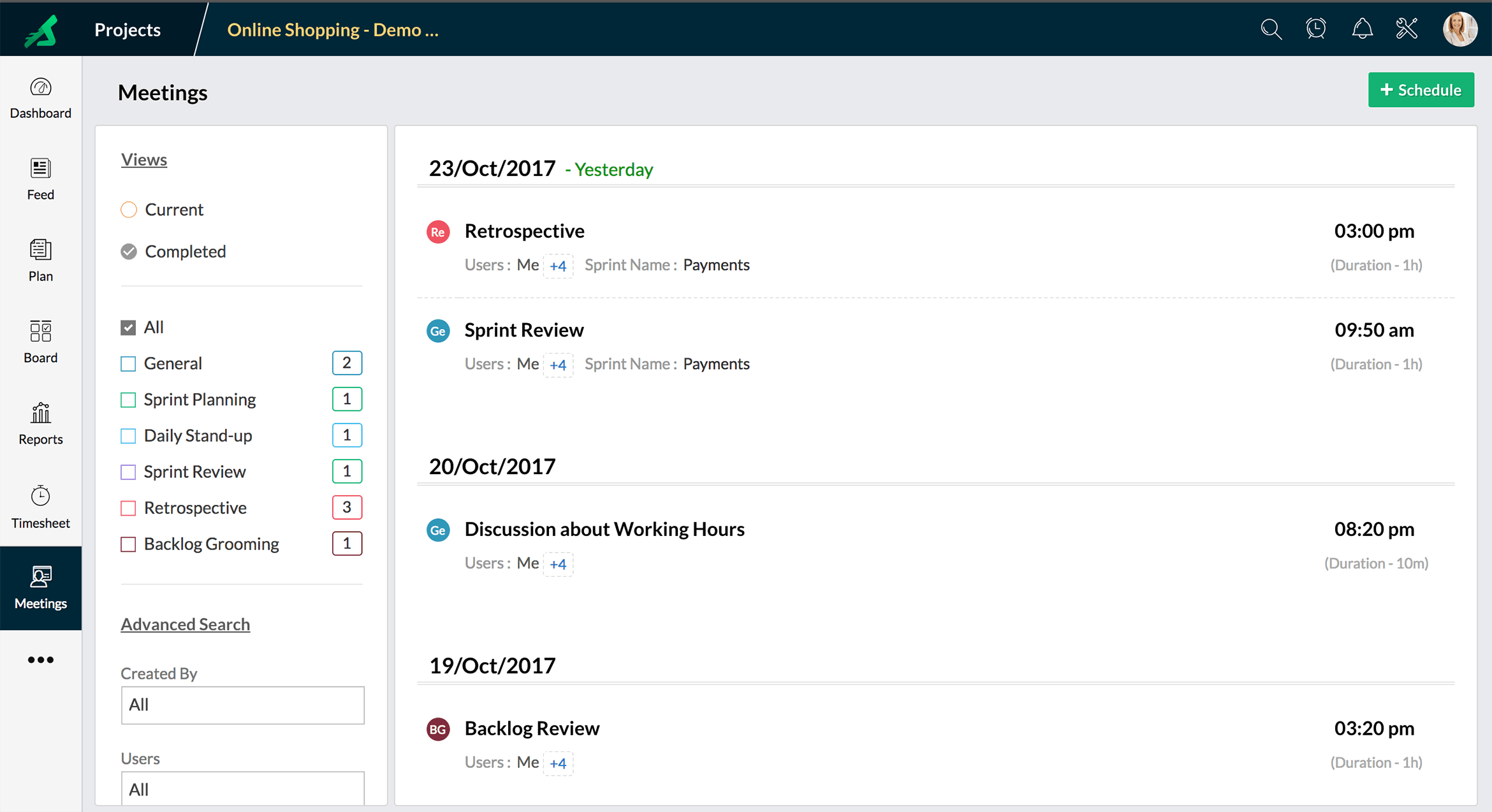
Task: Click the 20/Oct/2017 date header
Action: (x=492, y=467)
